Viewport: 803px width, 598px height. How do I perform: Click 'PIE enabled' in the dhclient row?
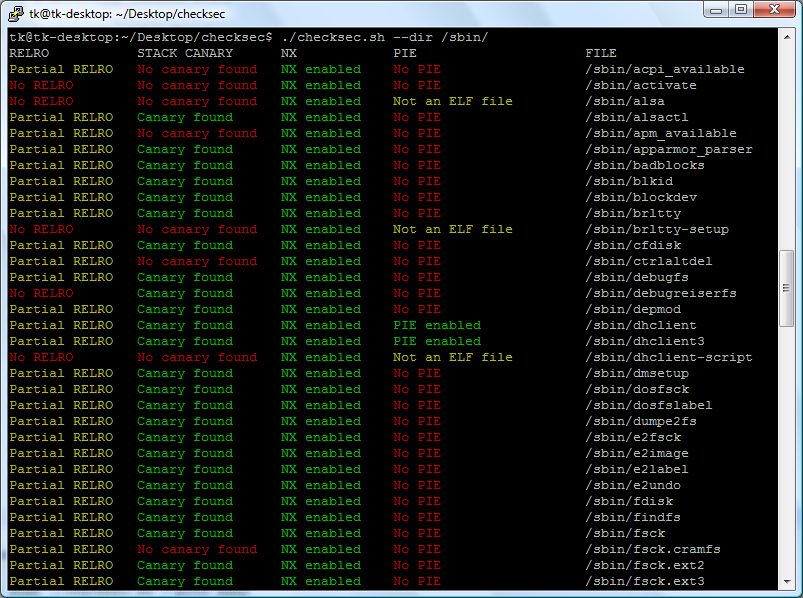pyautogui.click(x=437, y=325)
